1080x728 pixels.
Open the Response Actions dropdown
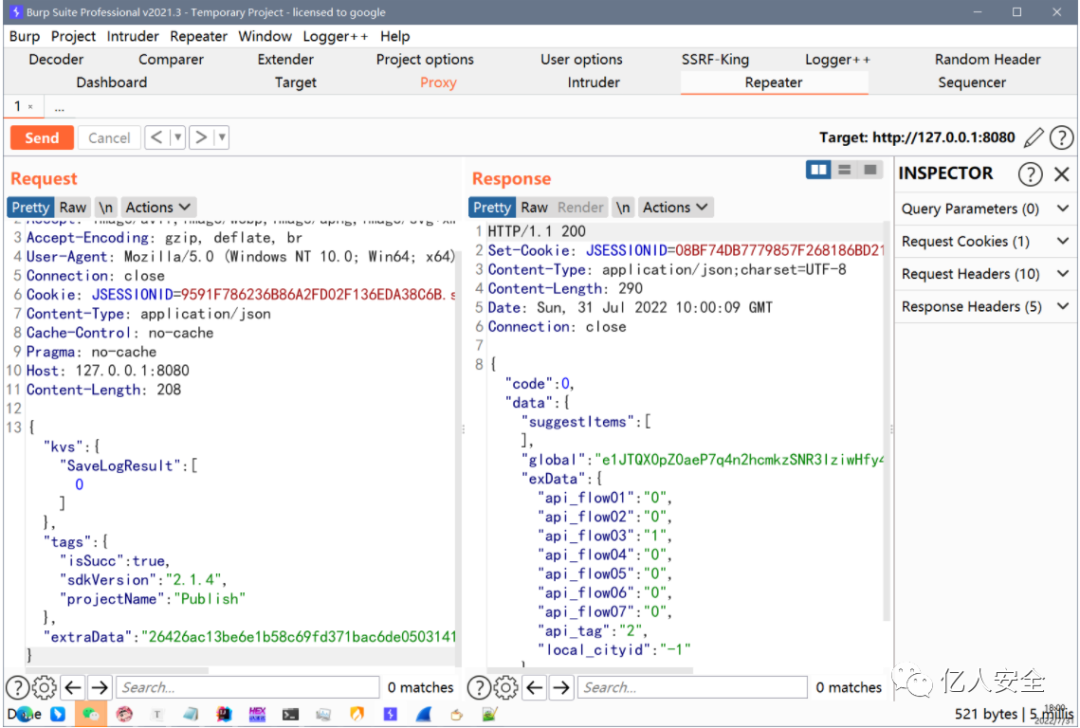[x=675, y=207]
